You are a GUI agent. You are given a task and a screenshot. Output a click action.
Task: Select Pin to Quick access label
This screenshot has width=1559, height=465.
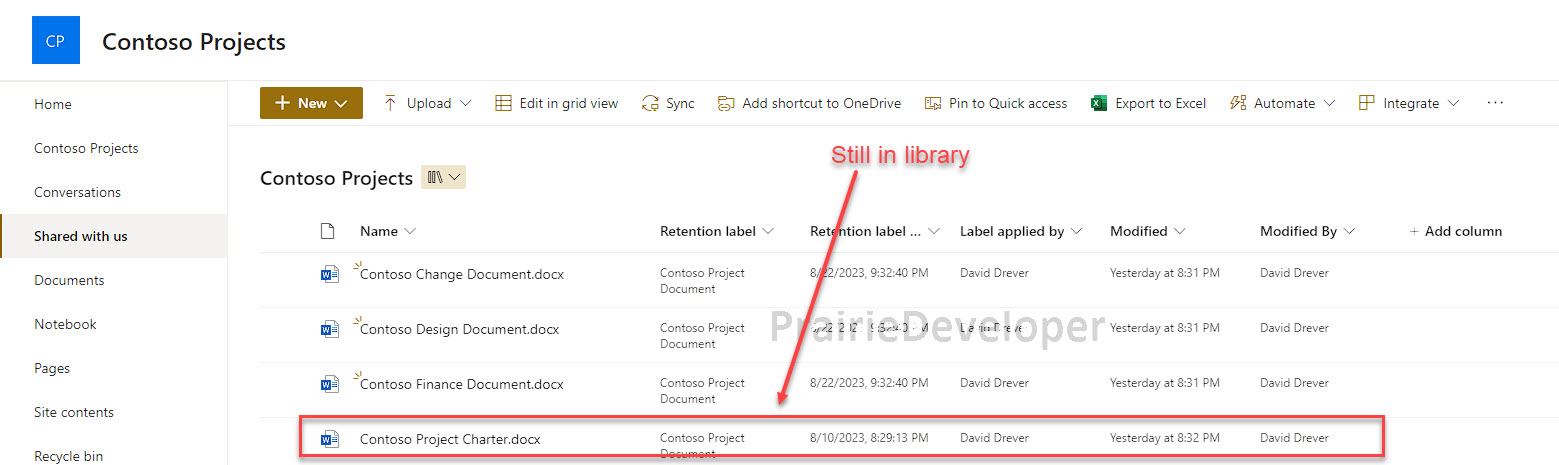point(1008,103)
